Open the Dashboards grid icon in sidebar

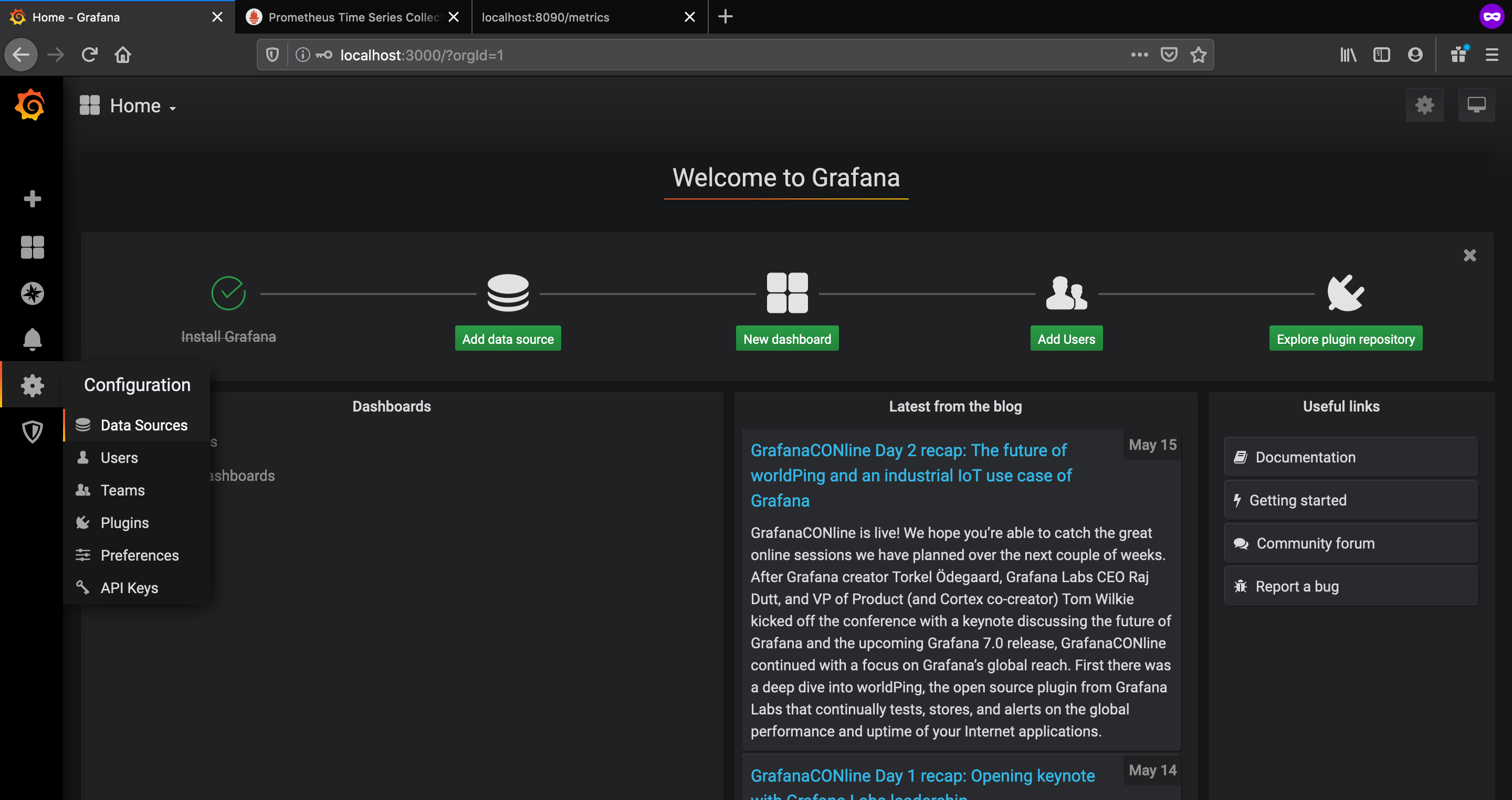[x=32, y=247]
